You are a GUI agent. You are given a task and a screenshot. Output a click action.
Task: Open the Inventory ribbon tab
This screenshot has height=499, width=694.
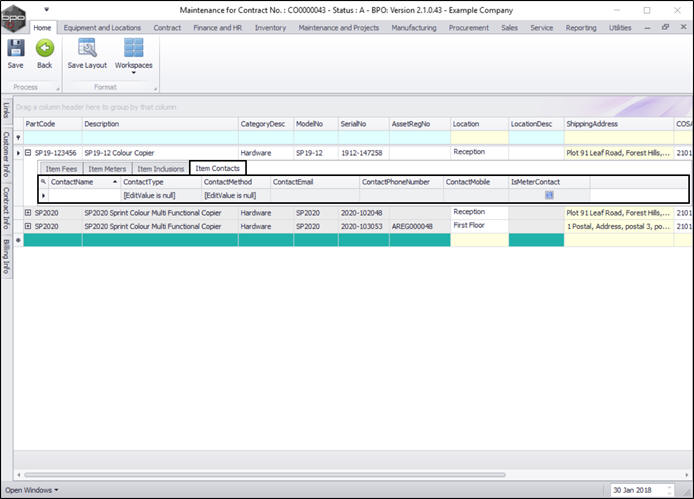click(x=270, y=27)
